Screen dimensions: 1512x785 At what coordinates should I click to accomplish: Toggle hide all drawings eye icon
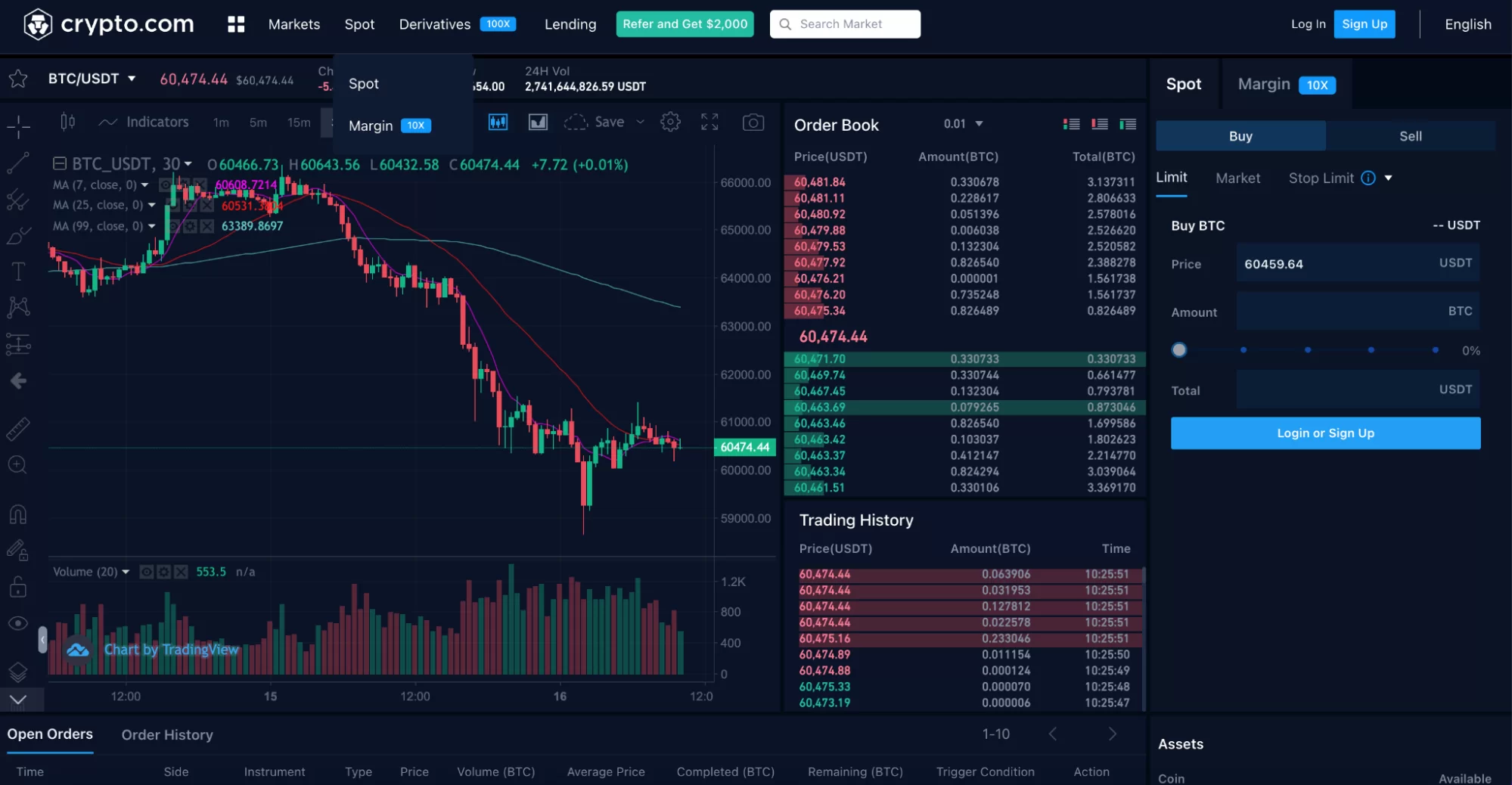tap(18, 623)
